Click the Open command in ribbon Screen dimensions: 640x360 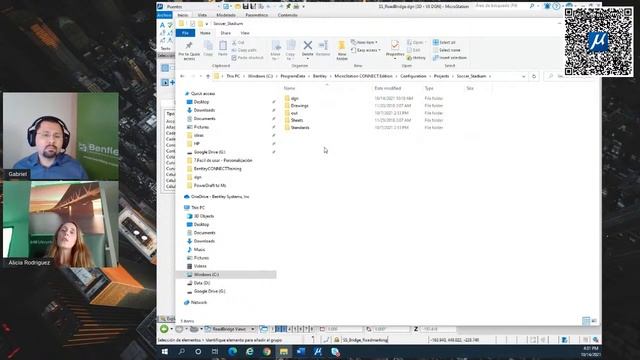tap(415, 42)
